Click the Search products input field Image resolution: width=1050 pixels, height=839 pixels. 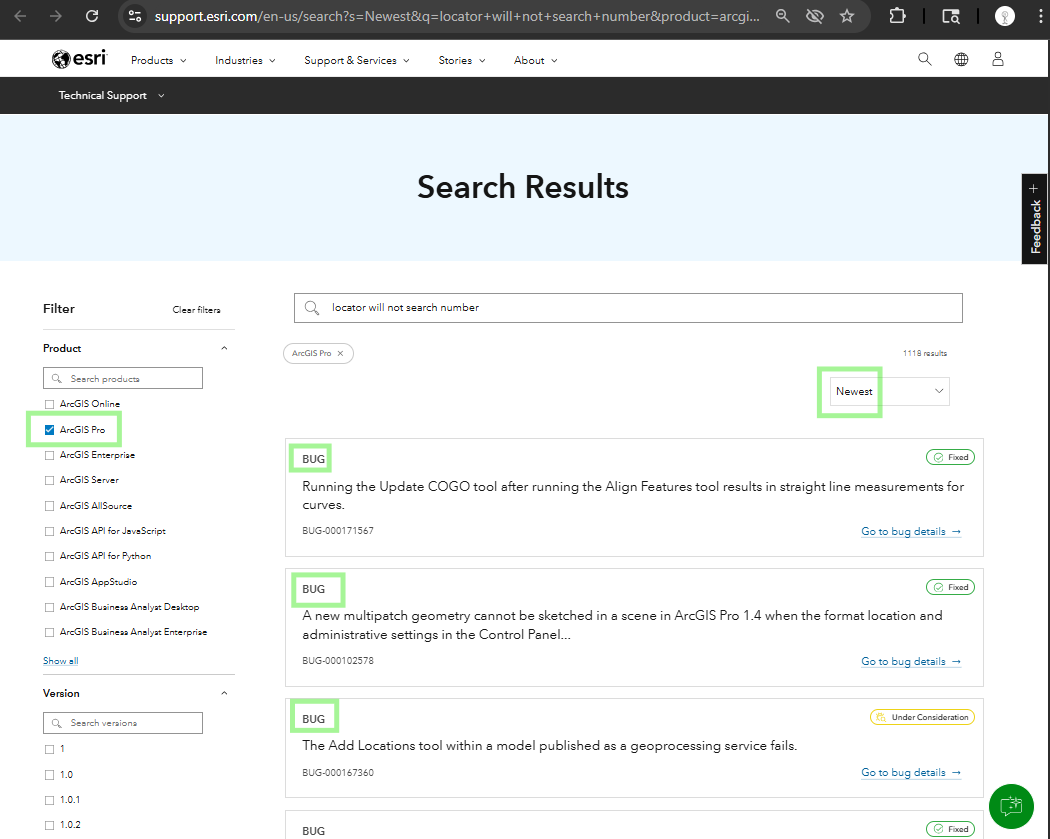123,379
